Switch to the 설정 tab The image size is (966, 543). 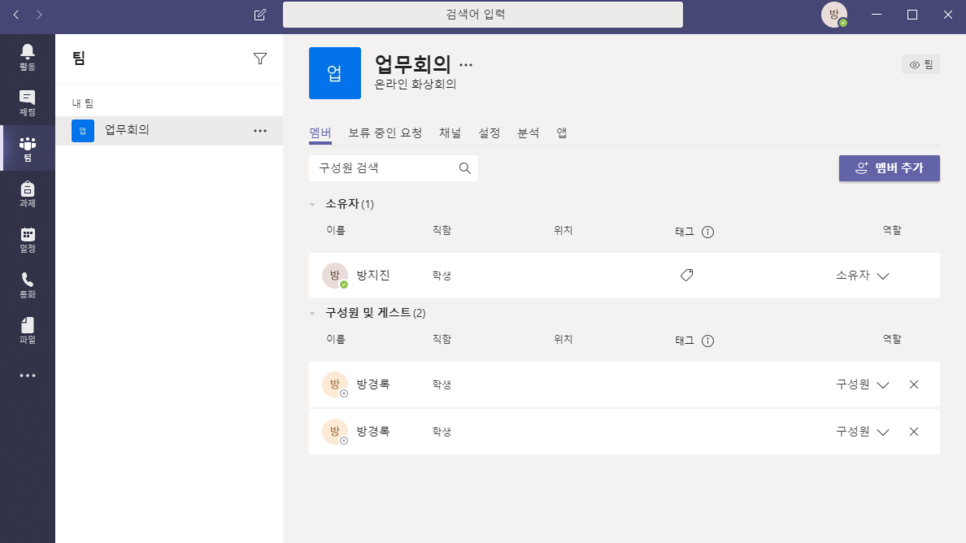(489, 133)
